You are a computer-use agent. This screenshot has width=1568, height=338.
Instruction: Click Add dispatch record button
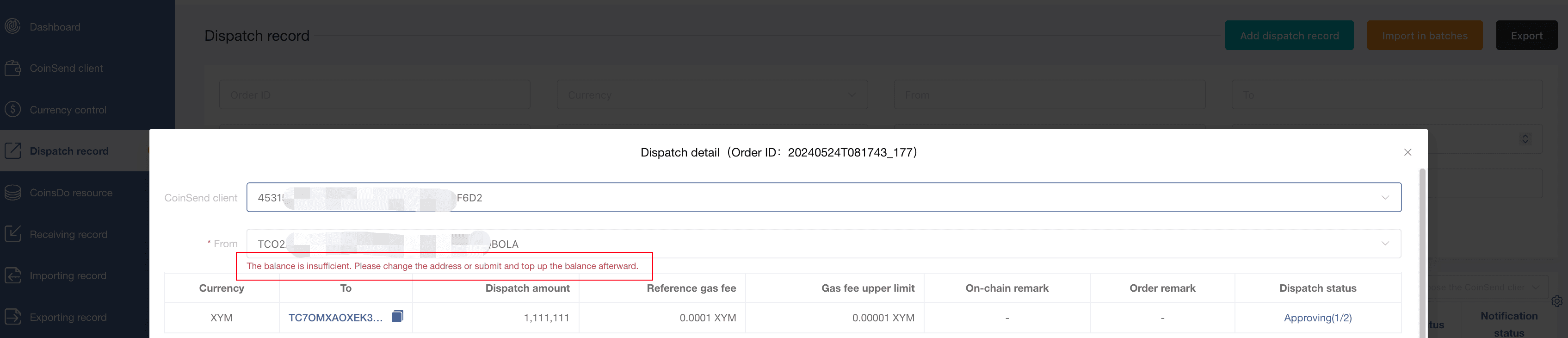tap(1289, 36)
